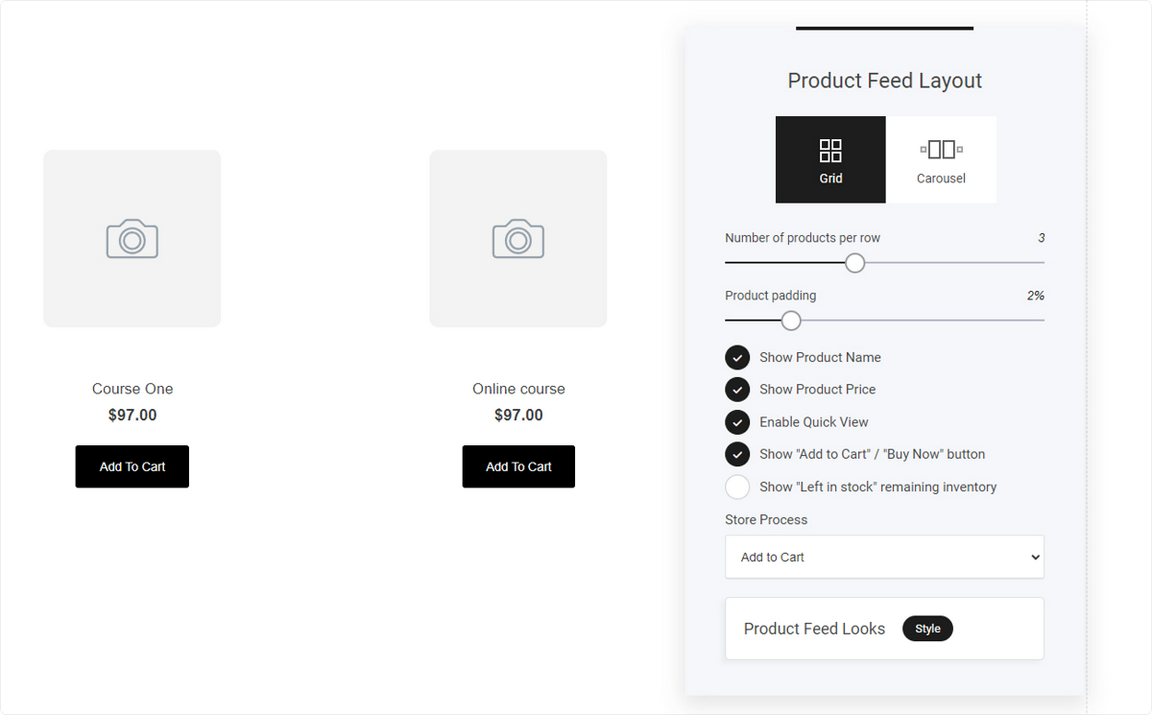The height and width of the screenshot is (715, 1152).
Task: Select the Grid layout icon
Action: (830, 151)
